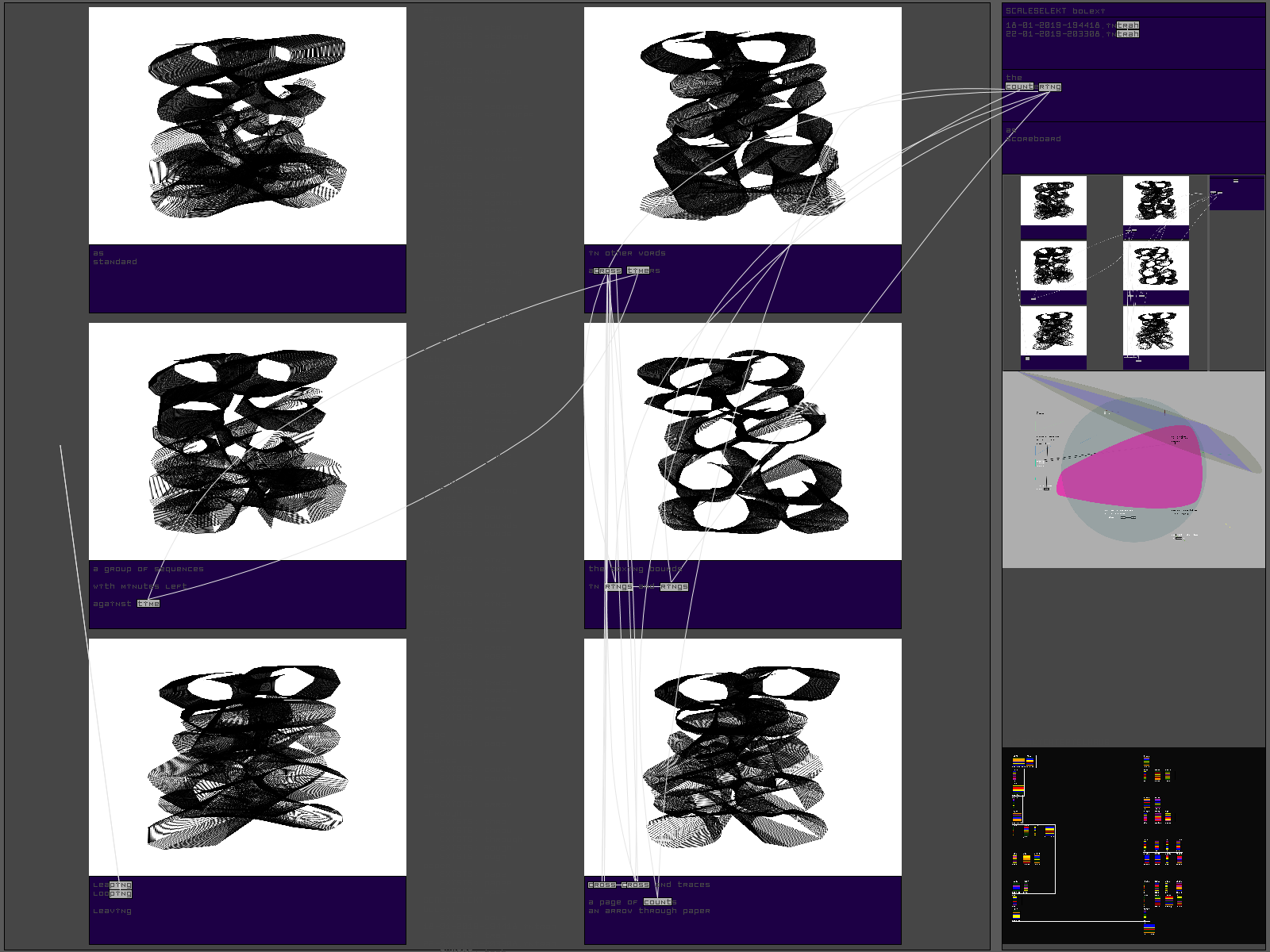Select highlighted "time" in "against time"

pyautogui.click(x=148, y=604)
